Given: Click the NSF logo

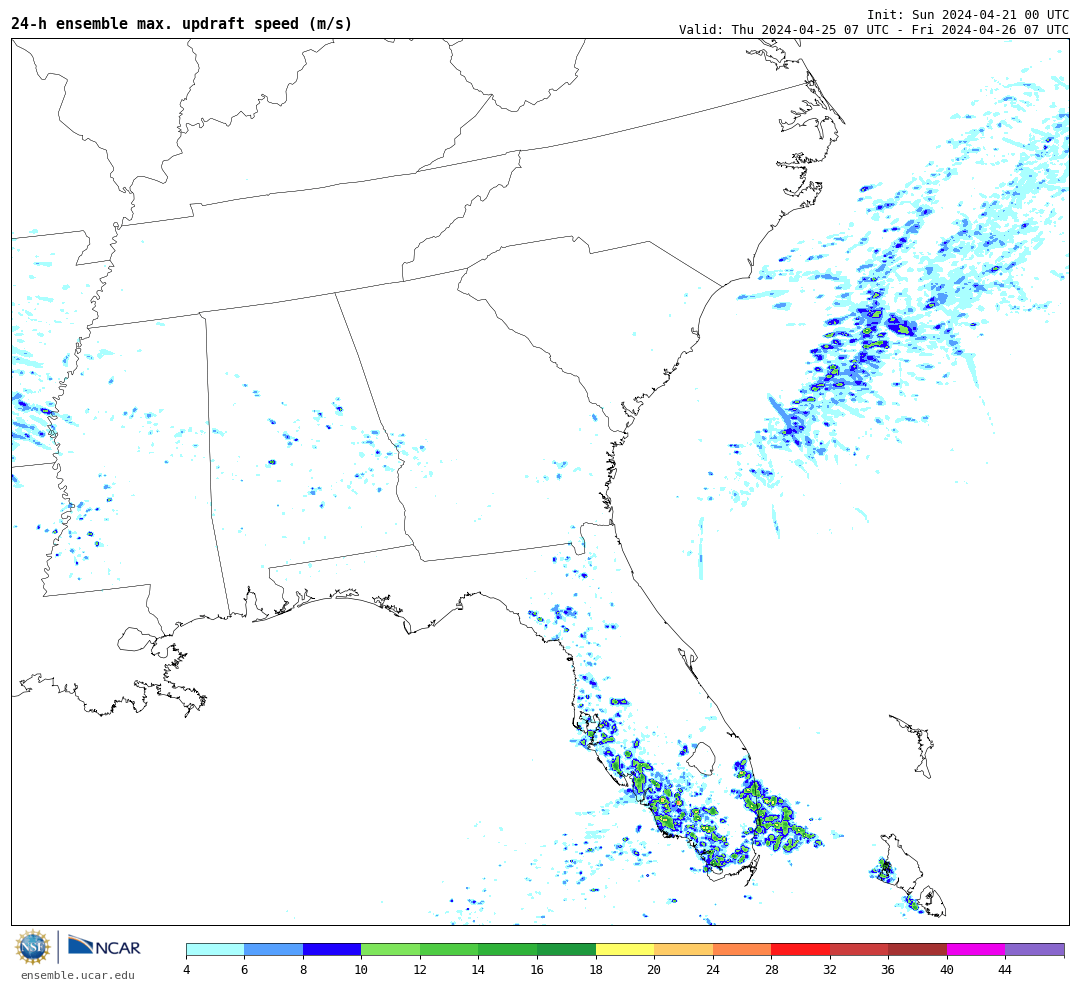Looking at the screenshot, I should (33, 947).
